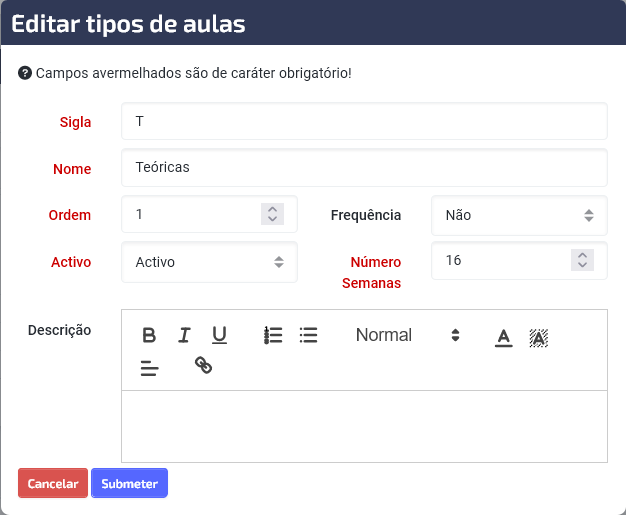Toggle underline formatting in description editor
The width and height of the screenshot is (626, 515).
pyautogui.click(x=219, y=335)
